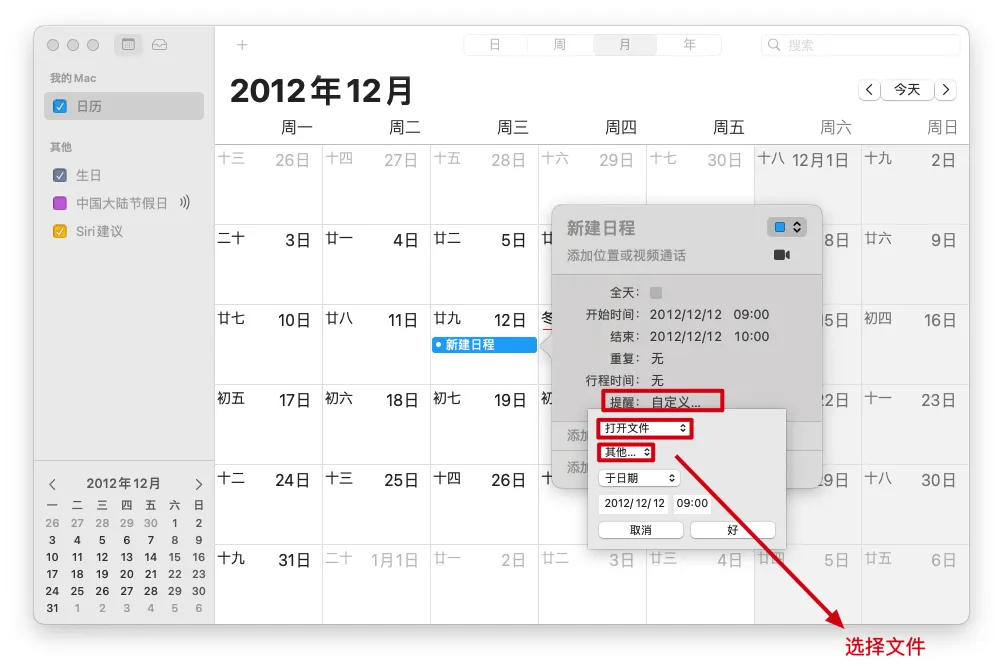Toggle the 日历 calendar checkbox
The height and width of the screenshot is (666, 1003).
coord(60,106)
